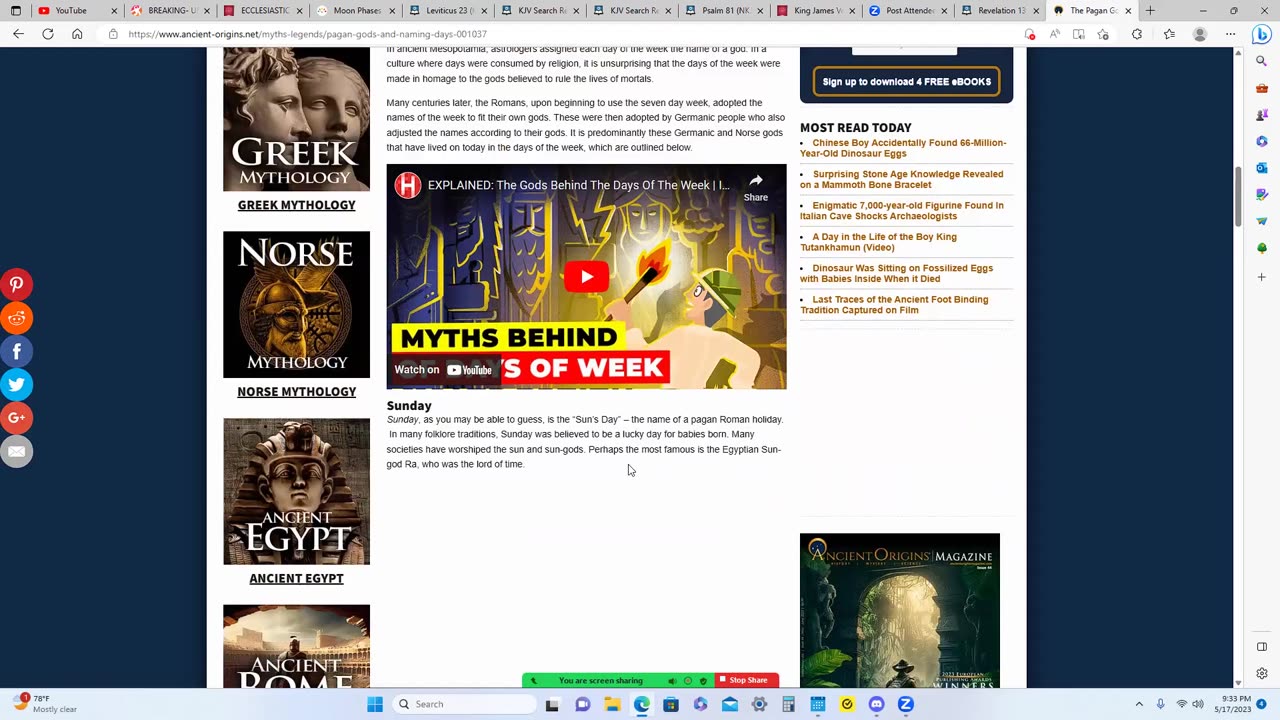Image resolution: width=1280 pixels, height=720 pixels.
Task: Click the address bar URL
Action: (307, 34)
